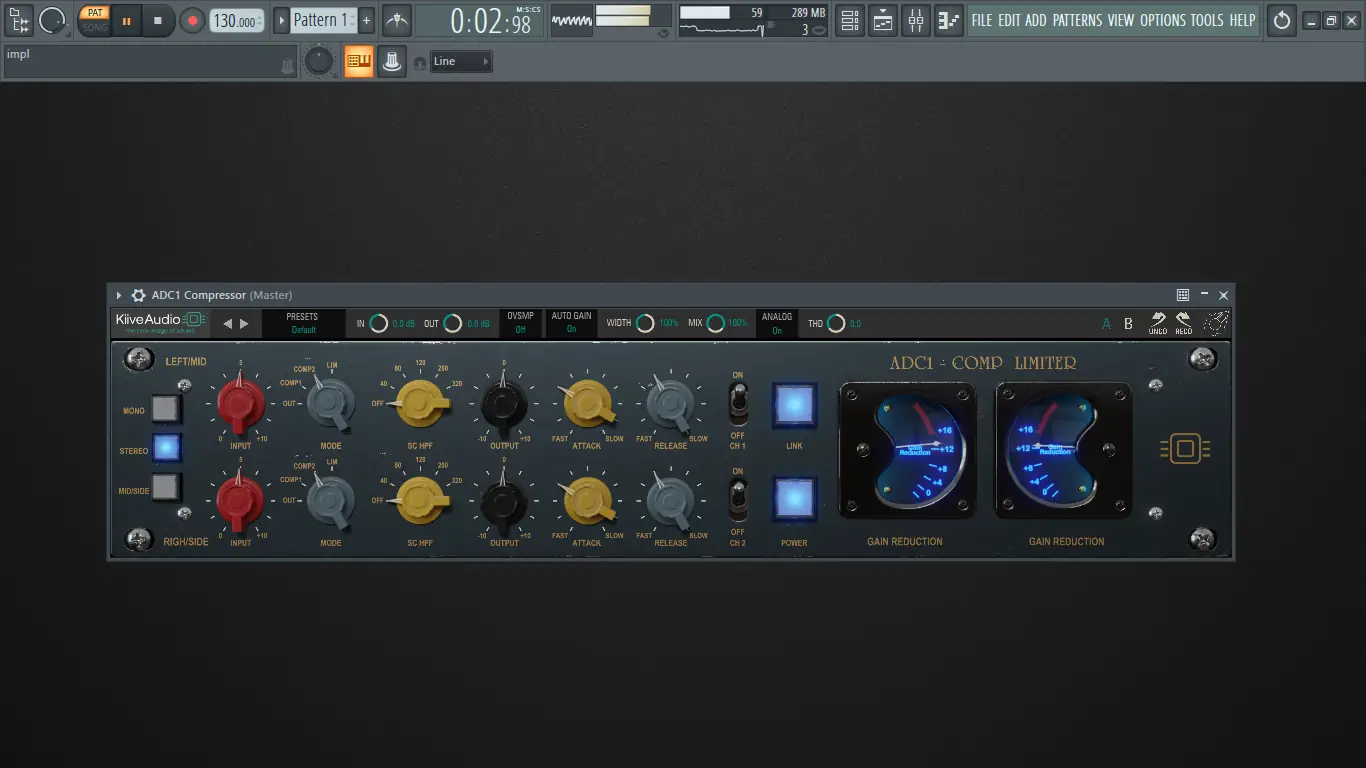The image size is (1366, 768).
Task: Click the metronome icon in the toolbar
Action: click(x=396, y=20)
